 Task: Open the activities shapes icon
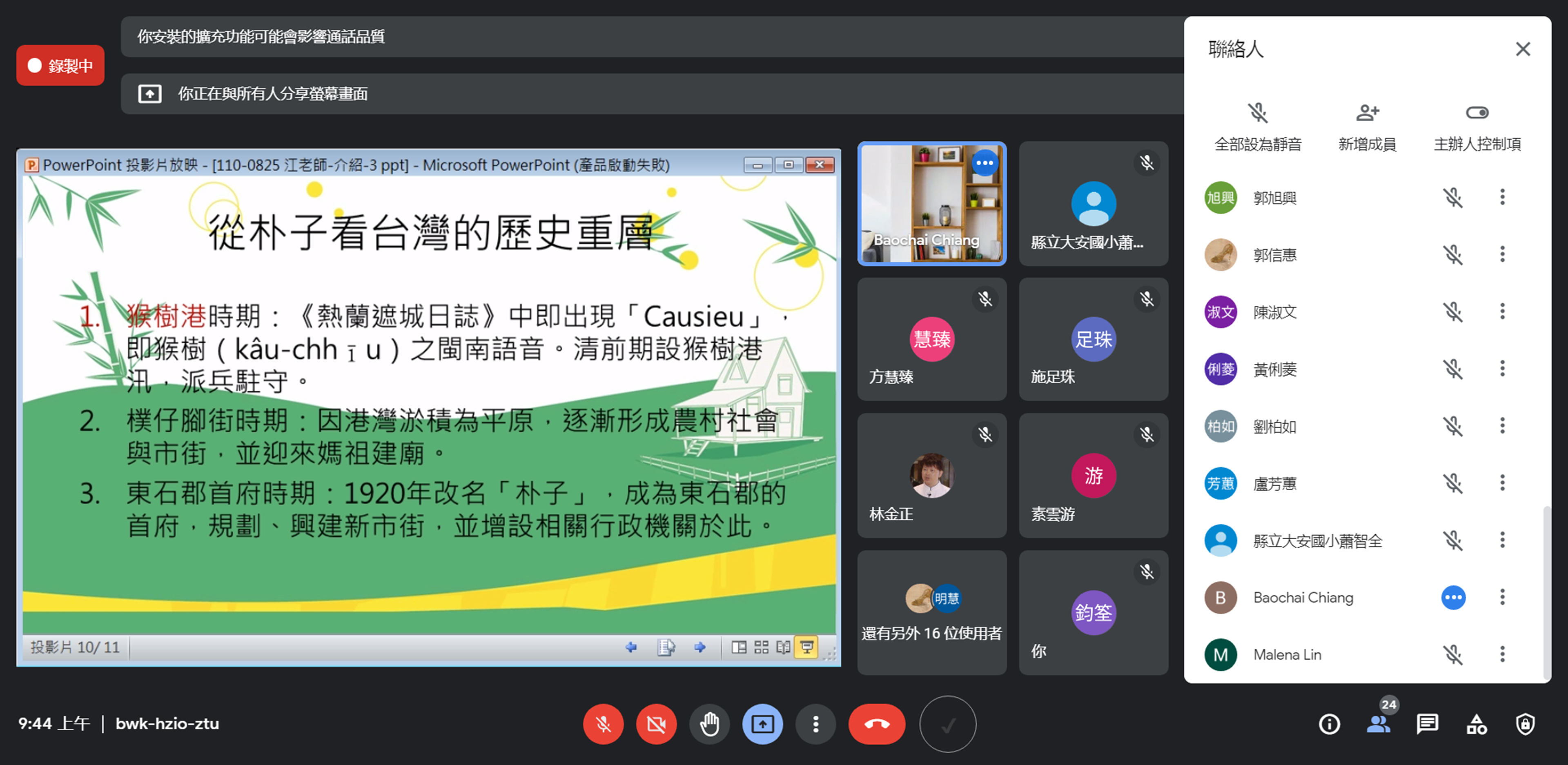pos(1476,724)
